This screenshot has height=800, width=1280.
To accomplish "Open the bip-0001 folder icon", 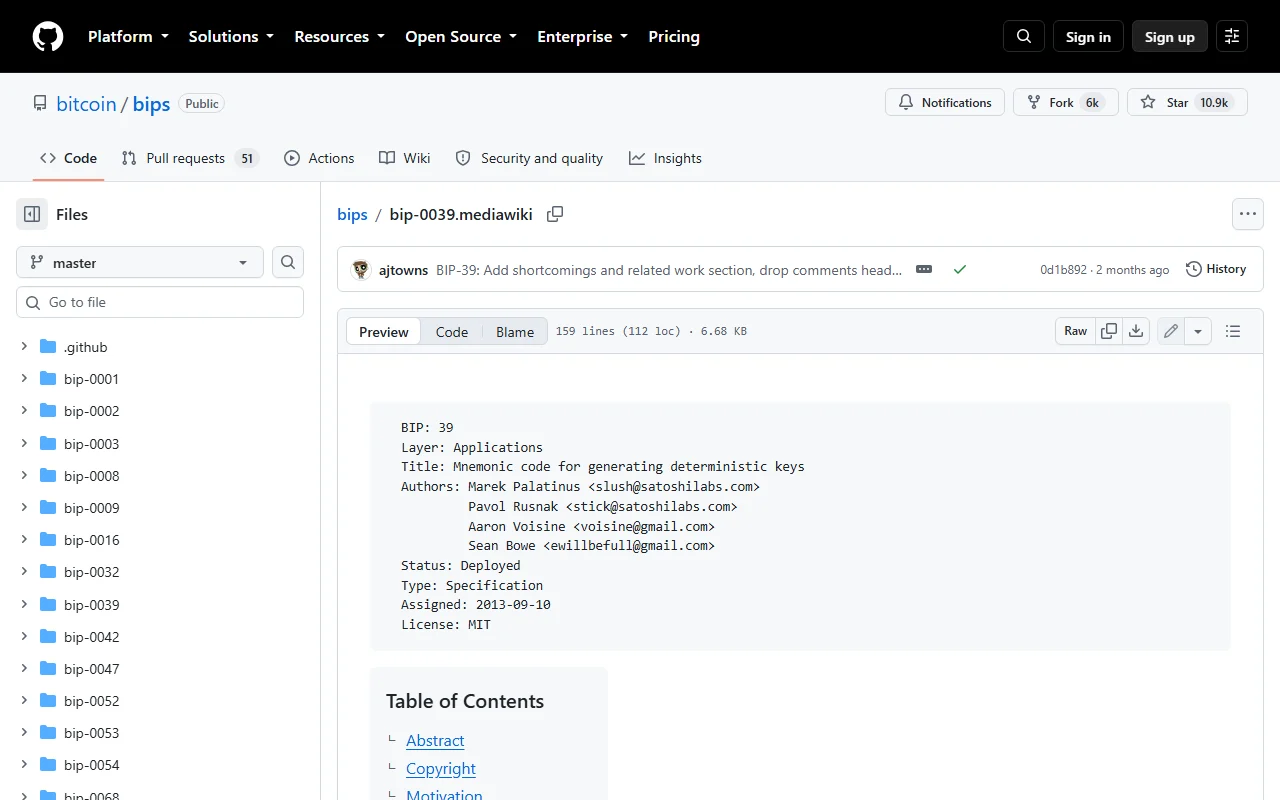I will click(48, 379).
